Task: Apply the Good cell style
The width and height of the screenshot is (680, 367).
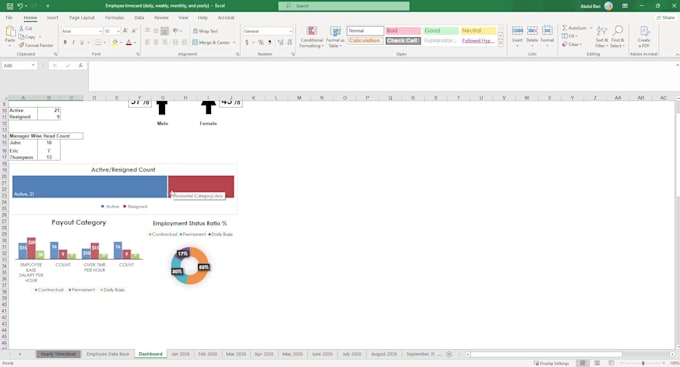Action: click(x=441, y=31)
